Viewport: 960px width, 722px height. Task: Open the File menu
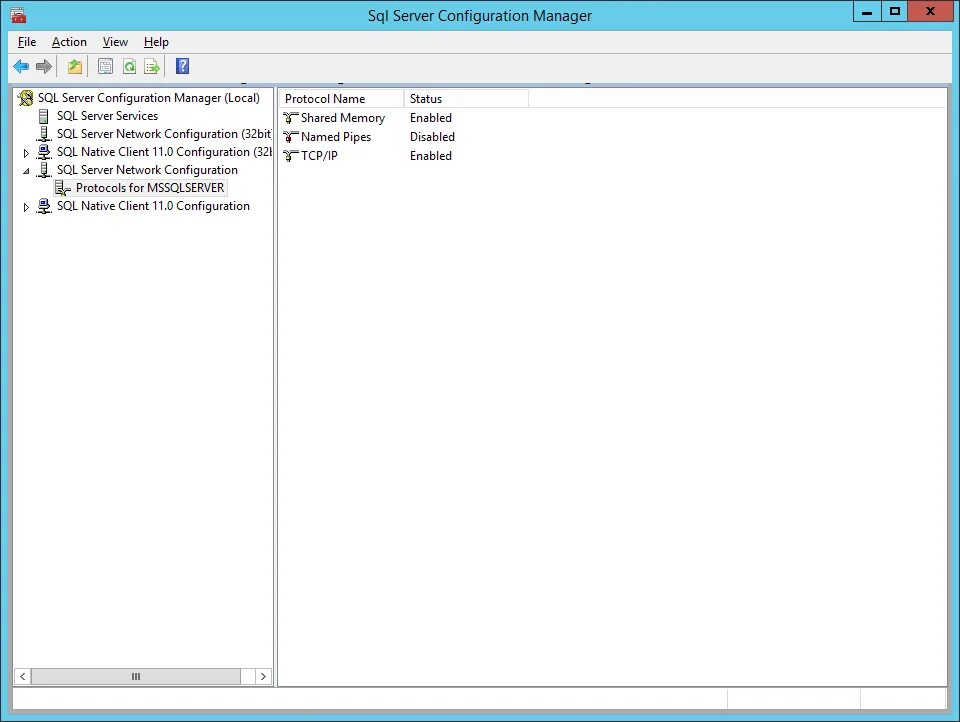[x=27, y=42]
